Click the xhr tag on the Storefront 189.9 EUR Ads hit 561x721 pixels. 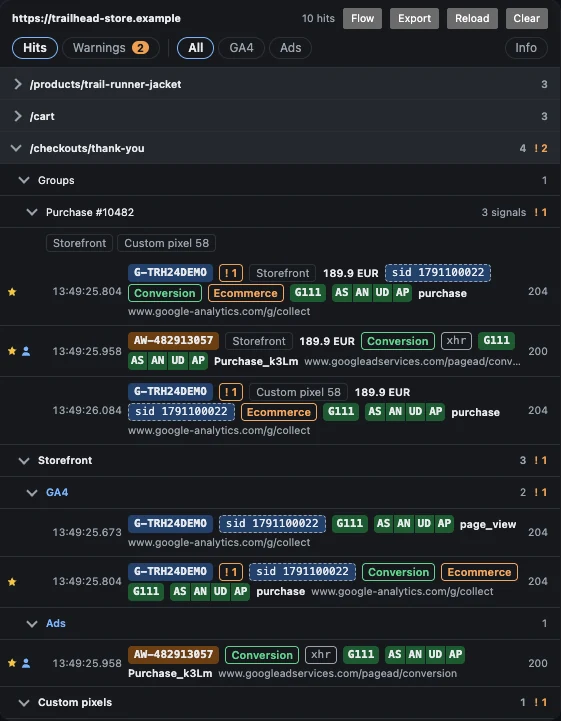point(456,341)
